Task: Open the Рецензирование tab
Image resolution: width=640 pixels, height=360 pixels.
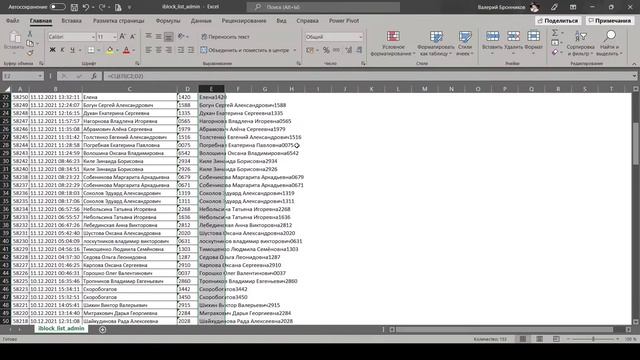Action: pyautogui.click(x=244, y=20)
